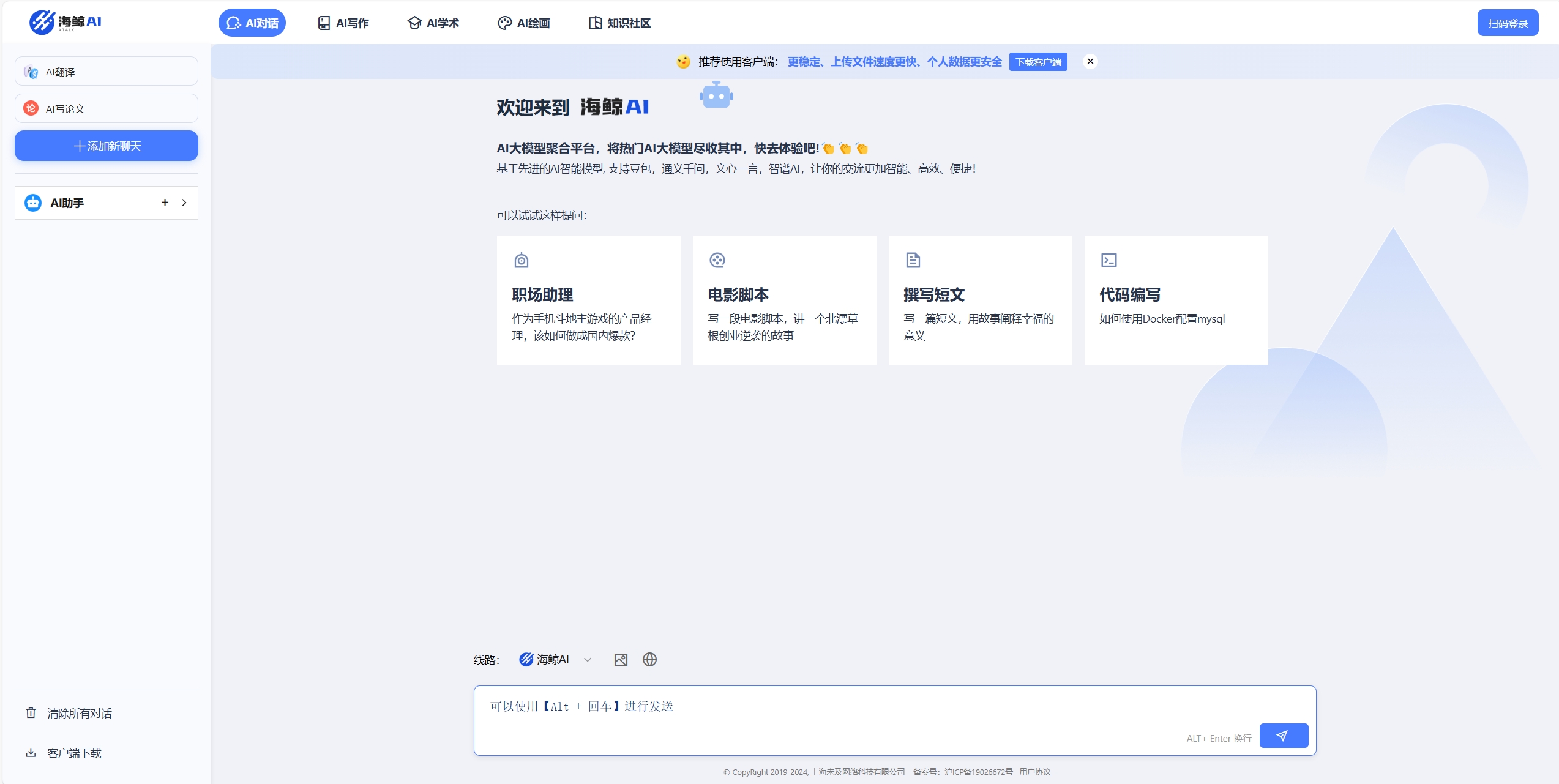The image size is (1559, 784).
Task: Select the 职场助理 prompt card
Action: coord(588,300)
